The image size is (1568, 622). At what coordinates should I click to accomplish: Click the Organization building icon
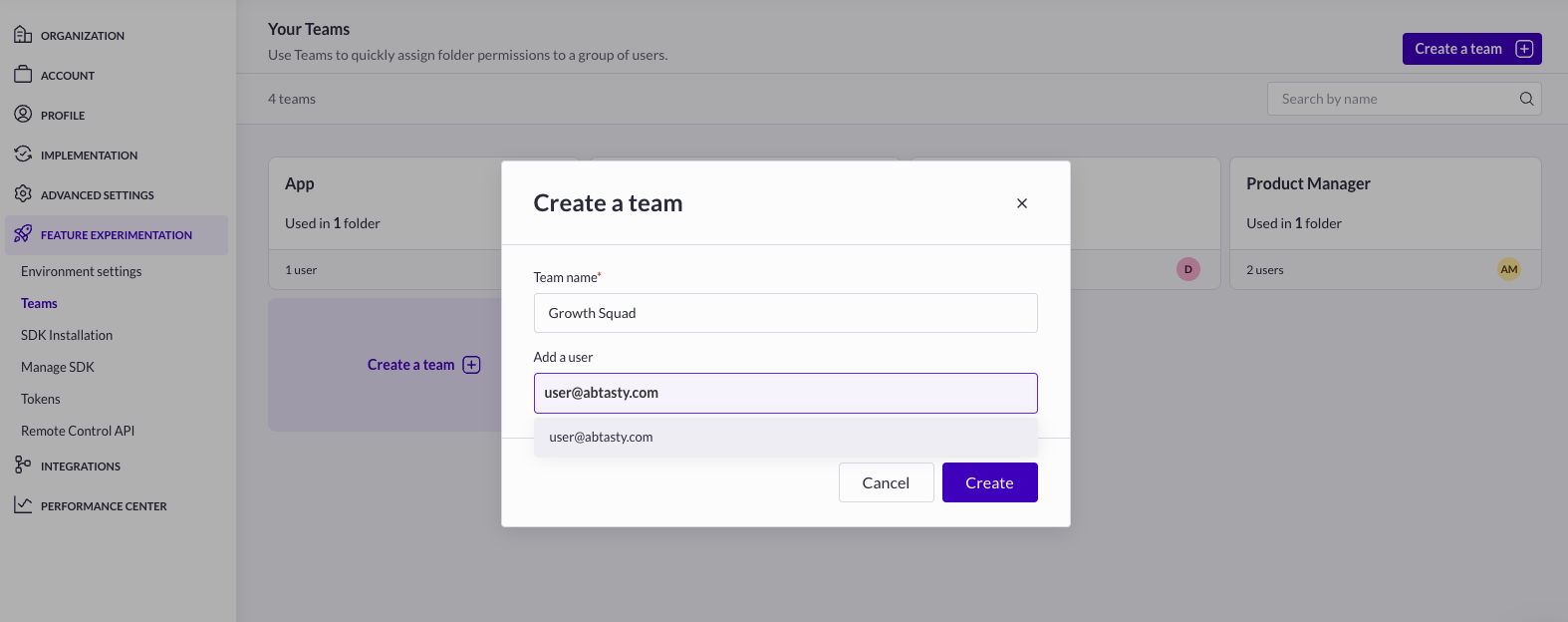pyautogui.click(x=23, y=35)
